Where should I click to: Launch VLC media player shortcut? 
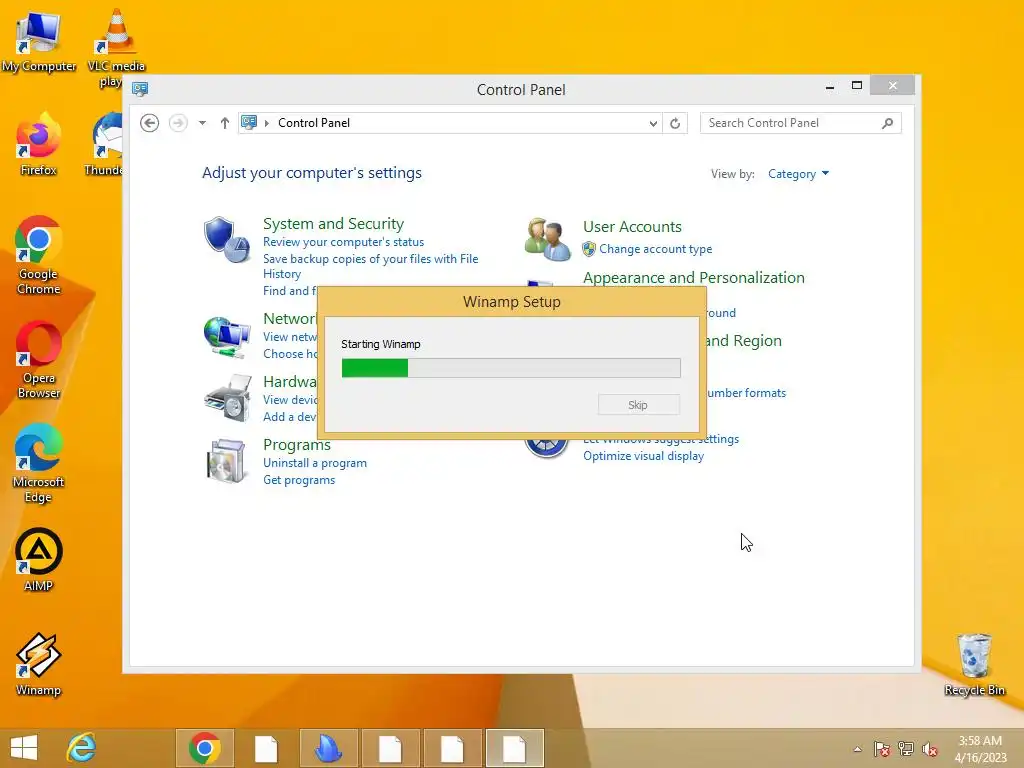pyautogui.click(x=116, y=46)
